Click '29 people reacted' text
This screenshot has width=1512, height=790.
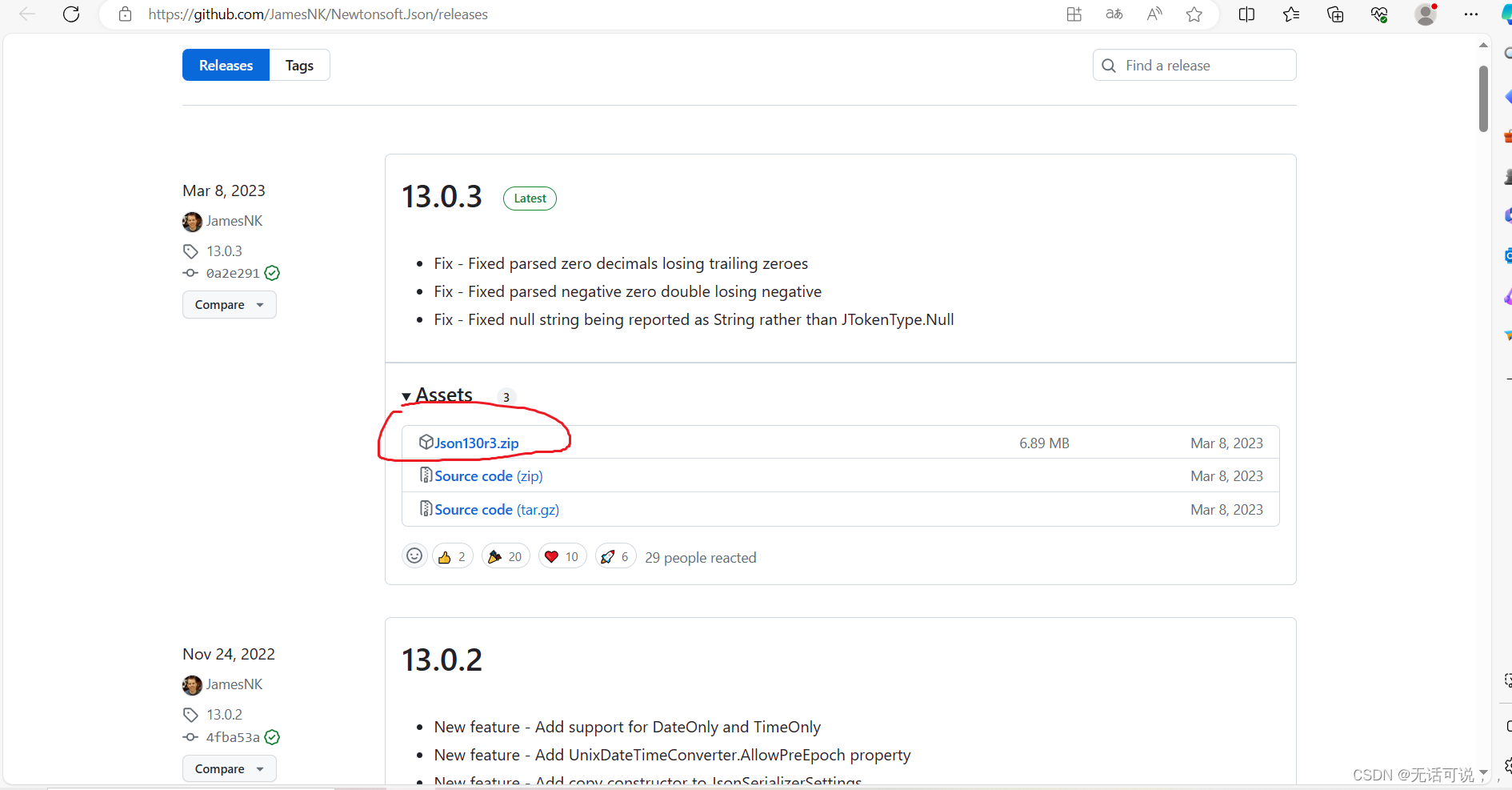coord(701,558)
